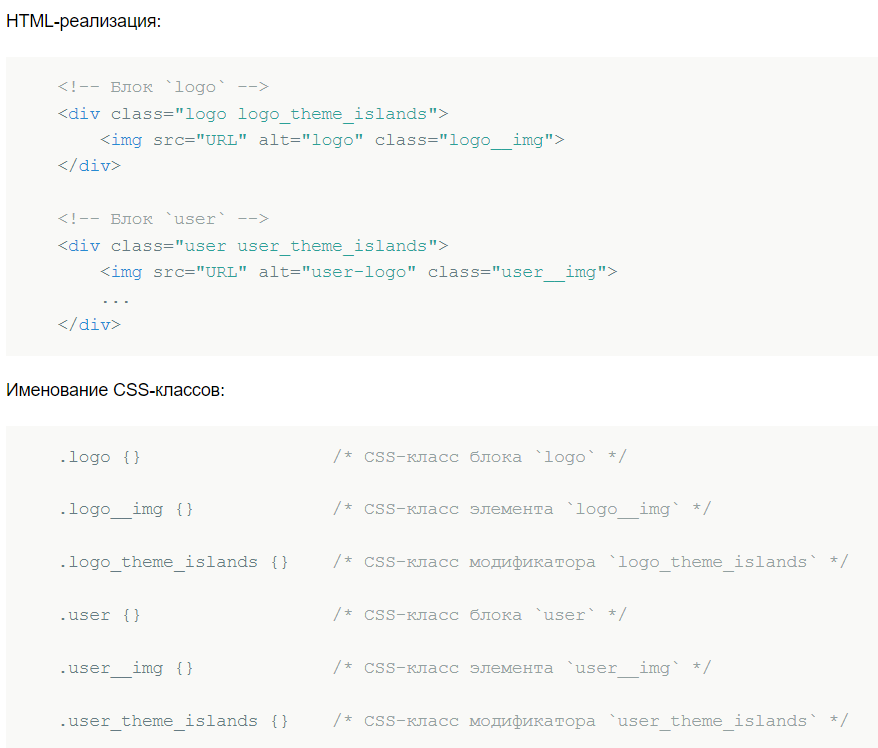Click the div with class 'logo logo_theme_islands'
The width and height of the screenshot is (878, 748).
(253, 114)
